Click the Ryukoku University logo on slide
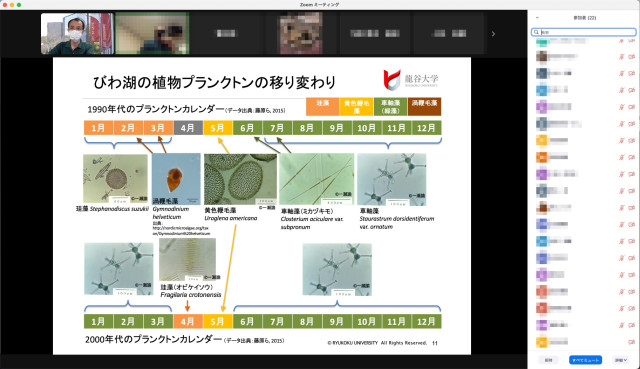Viewport: 640px width, 369px height. [x=411, y=80]
